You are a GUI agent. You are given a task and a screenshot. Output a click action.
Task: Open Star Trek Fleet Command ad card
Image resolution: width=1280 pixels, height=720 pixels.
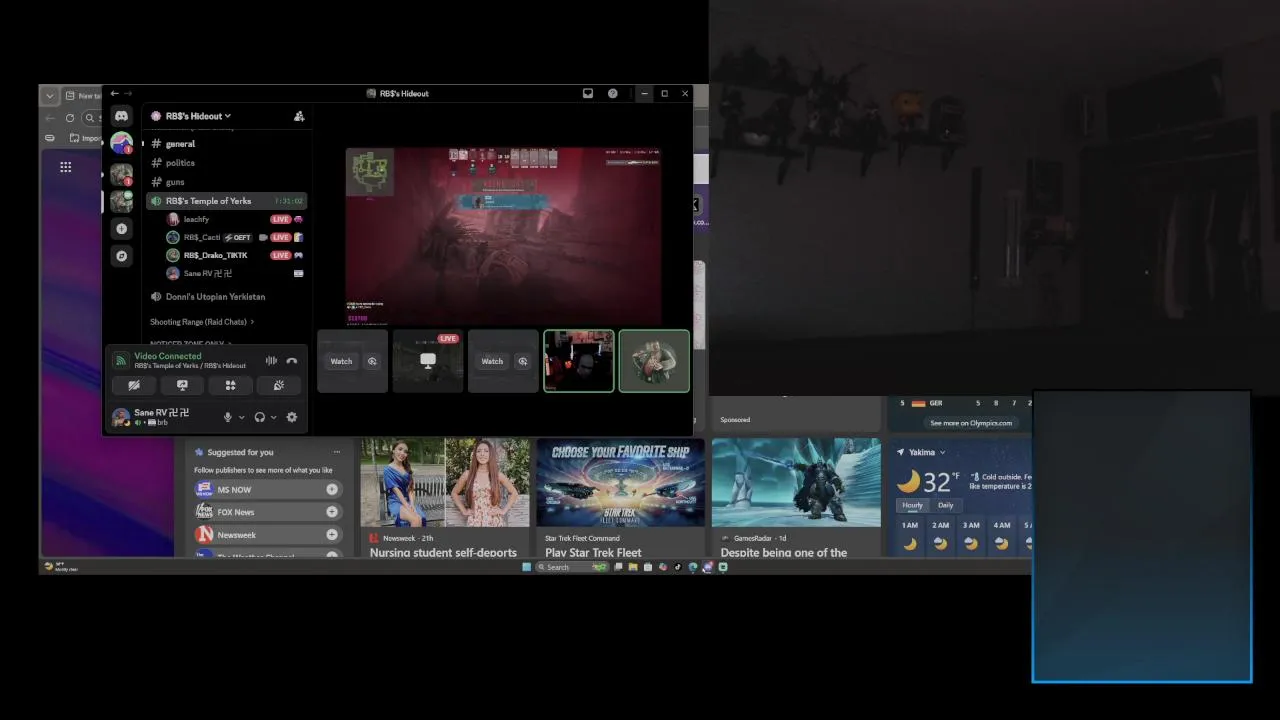620,498
